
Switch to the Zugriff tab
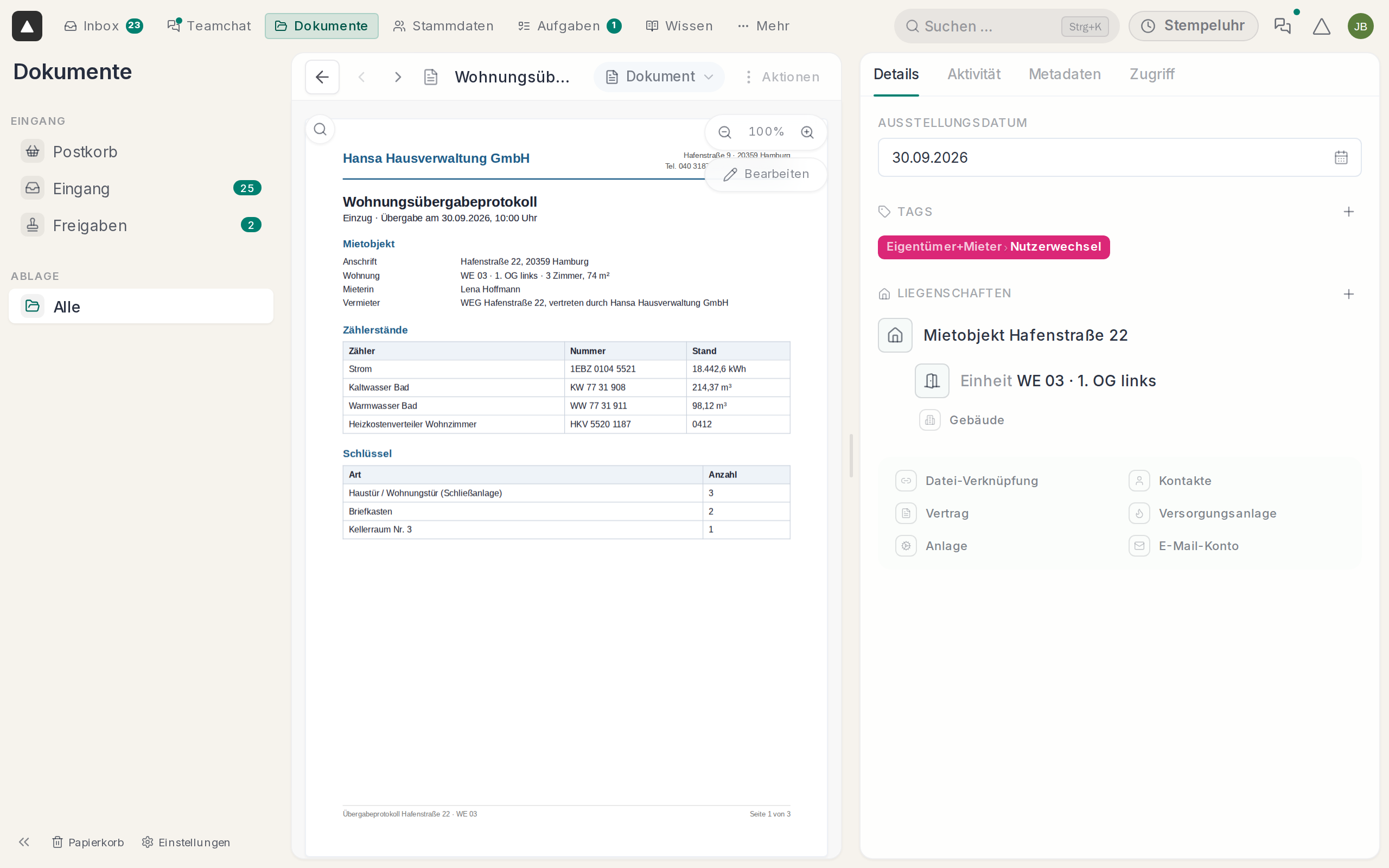coord(1151,74)
